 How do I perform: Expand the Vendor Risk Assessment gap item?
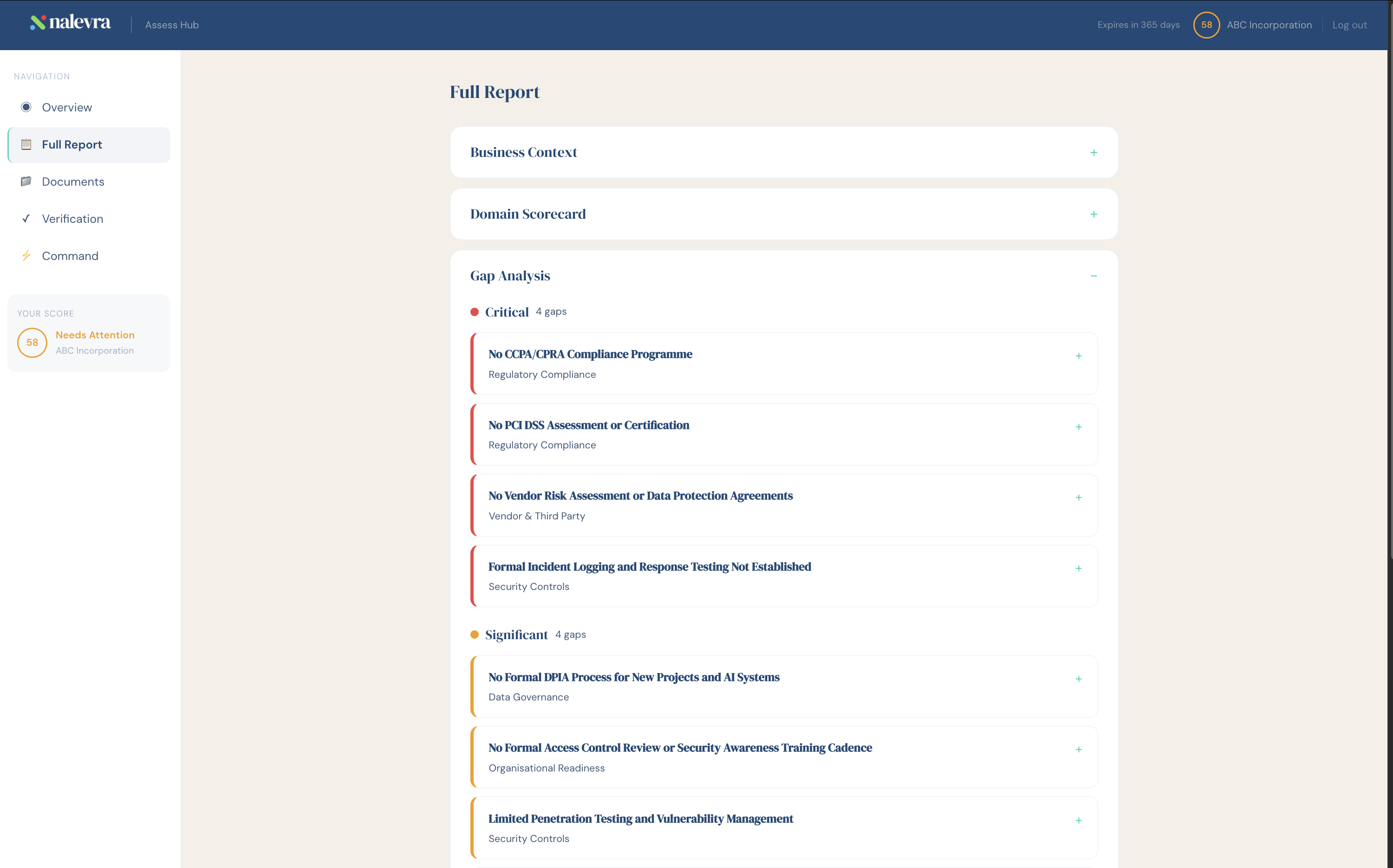[x=1078, y=497]
